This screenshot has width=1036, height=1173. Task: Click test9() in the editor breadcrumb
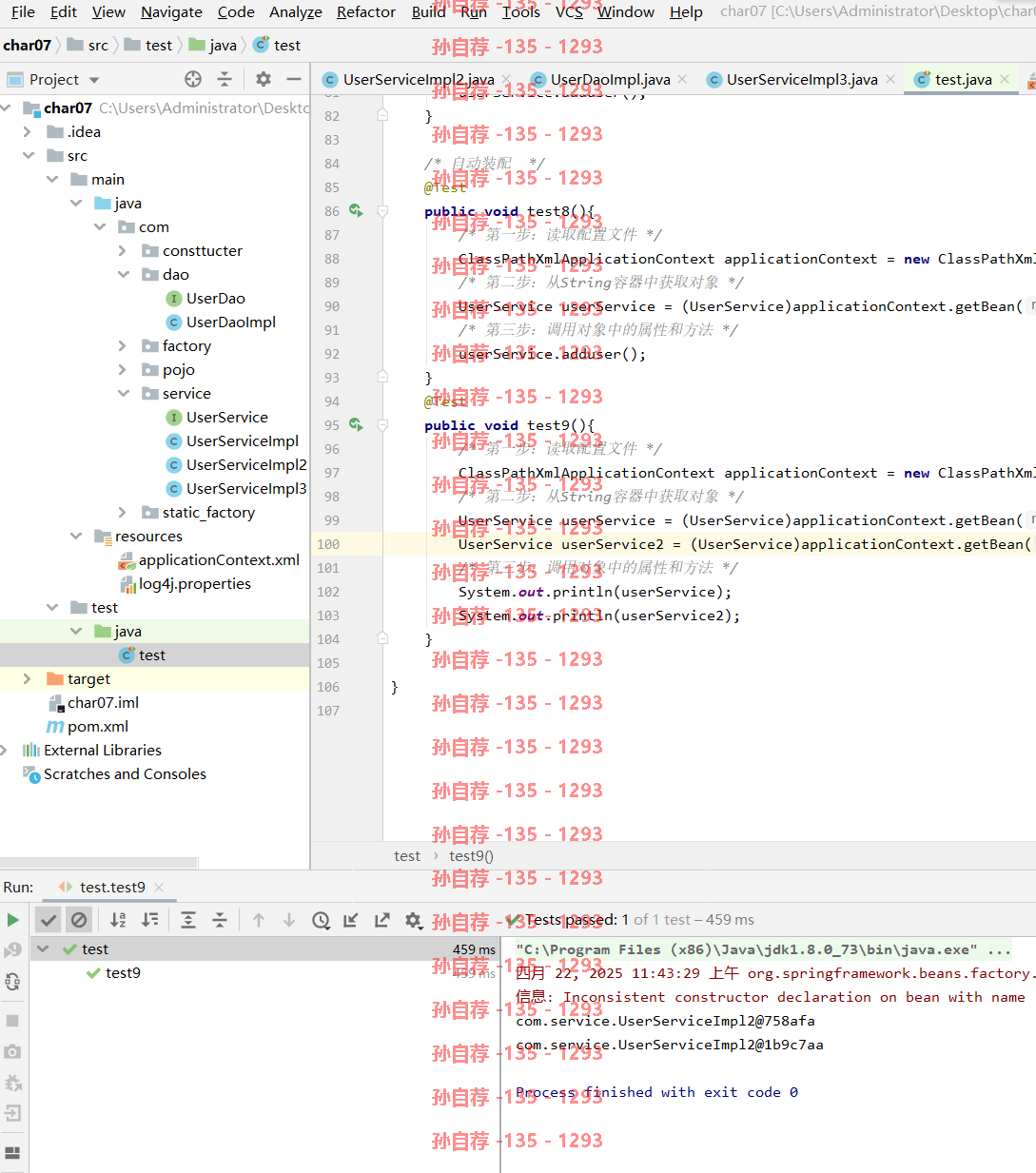coord(471,856)
